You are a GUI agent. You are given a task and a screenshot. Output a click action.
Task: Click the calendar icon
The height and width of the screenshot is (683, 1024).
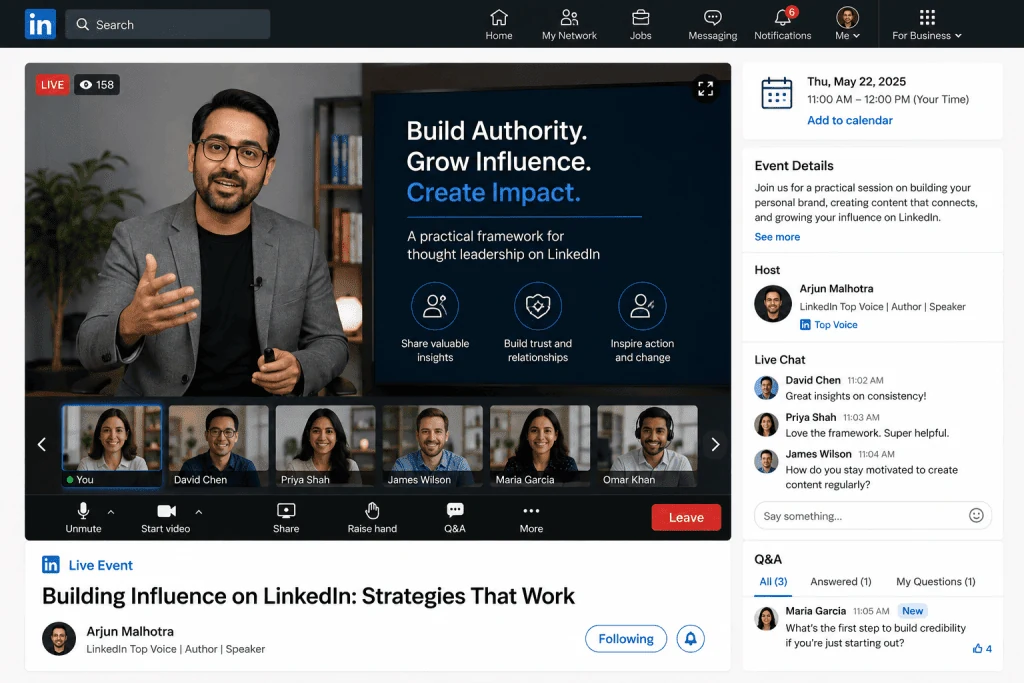point(776,93)
